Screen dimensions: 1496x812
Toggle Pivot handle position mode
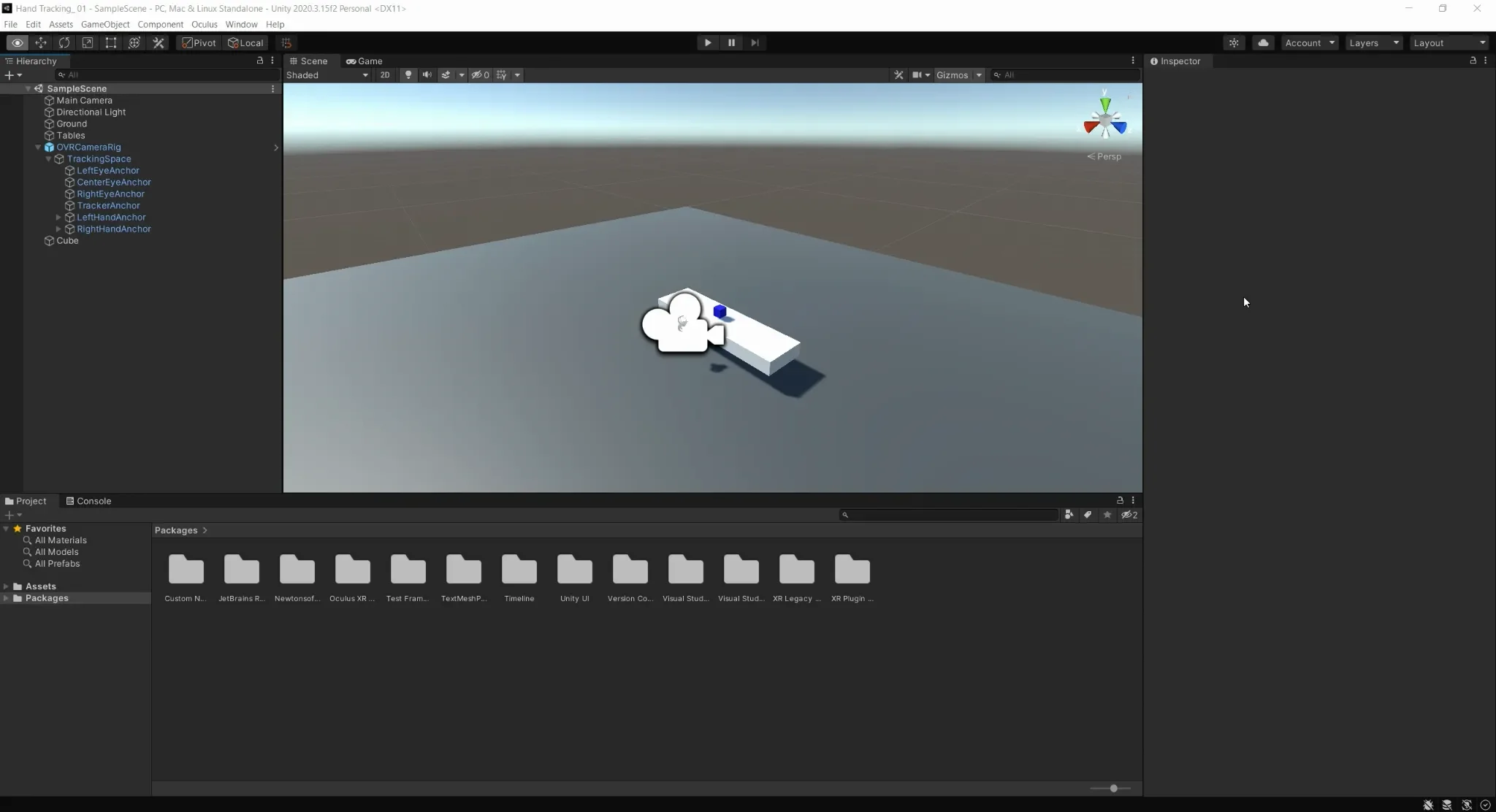pyautogui.click(x=198, y=43)
